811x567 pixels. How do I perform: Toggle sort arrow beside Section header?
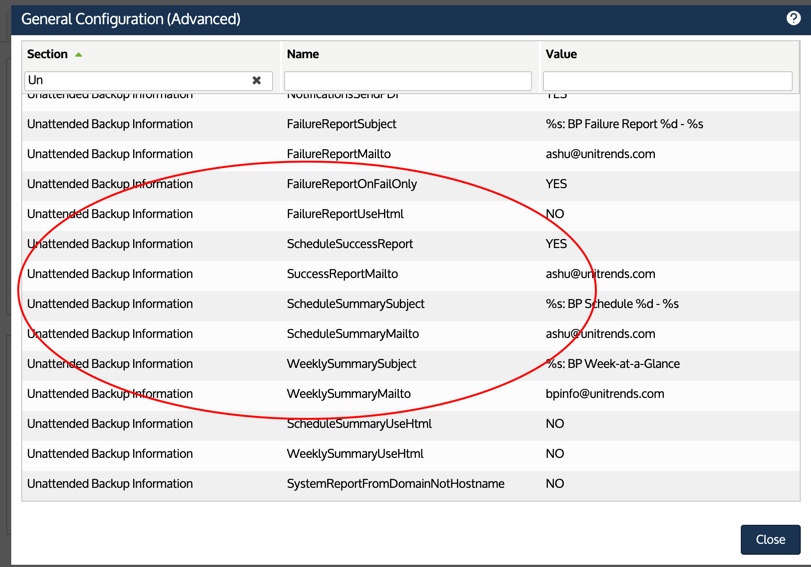[x=79, y=54]
